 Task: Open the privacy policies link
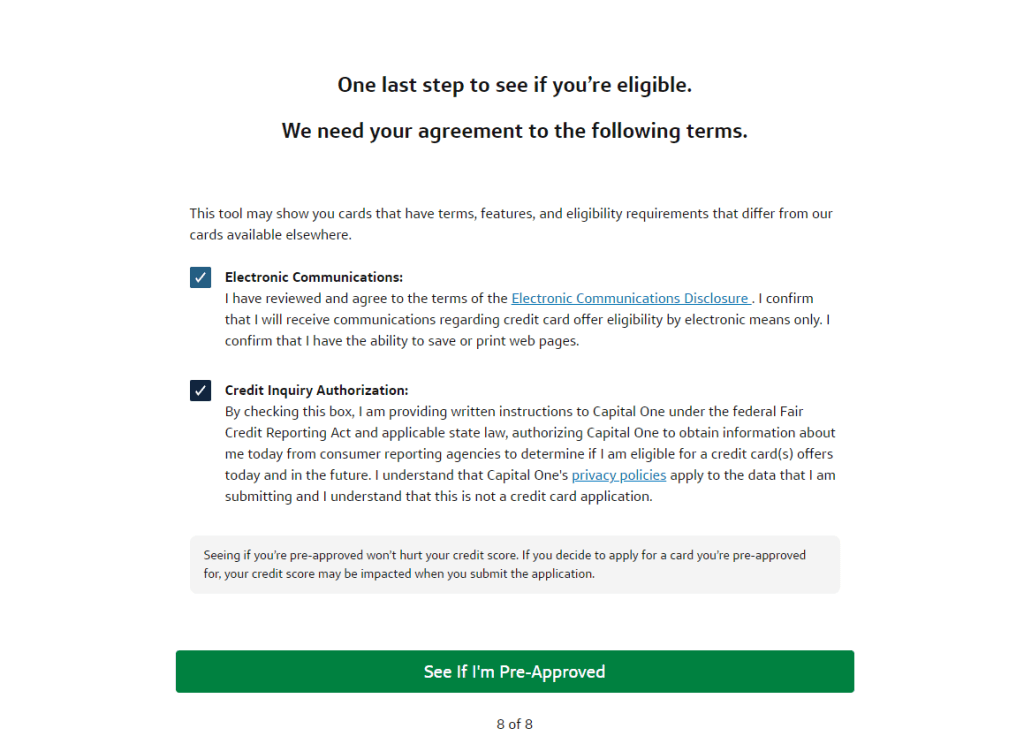click(618, 475)
